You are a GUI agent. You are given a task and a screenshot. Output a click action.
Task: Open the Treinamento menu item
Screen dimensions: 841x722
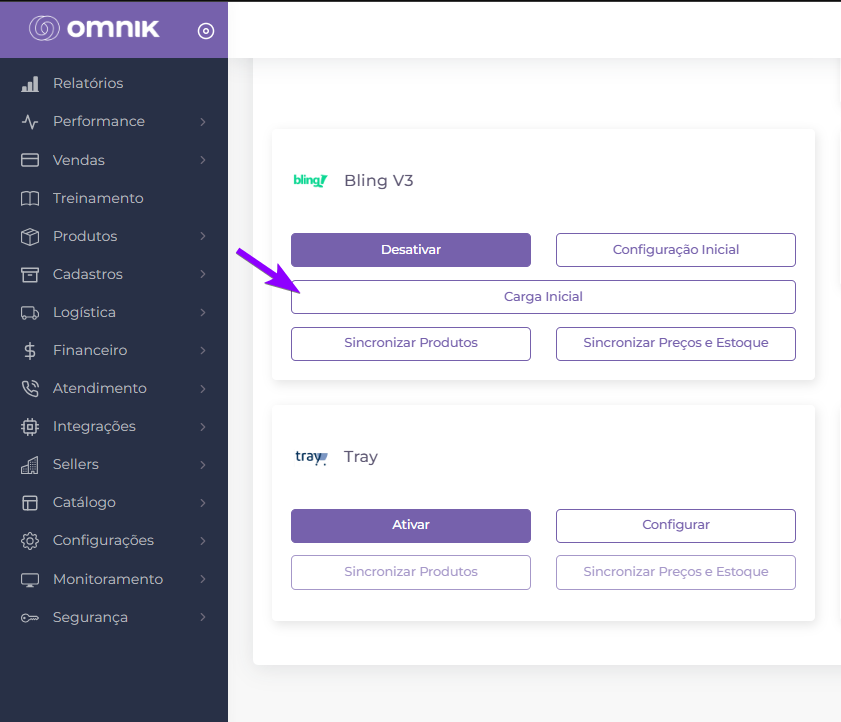pos(114,198)
